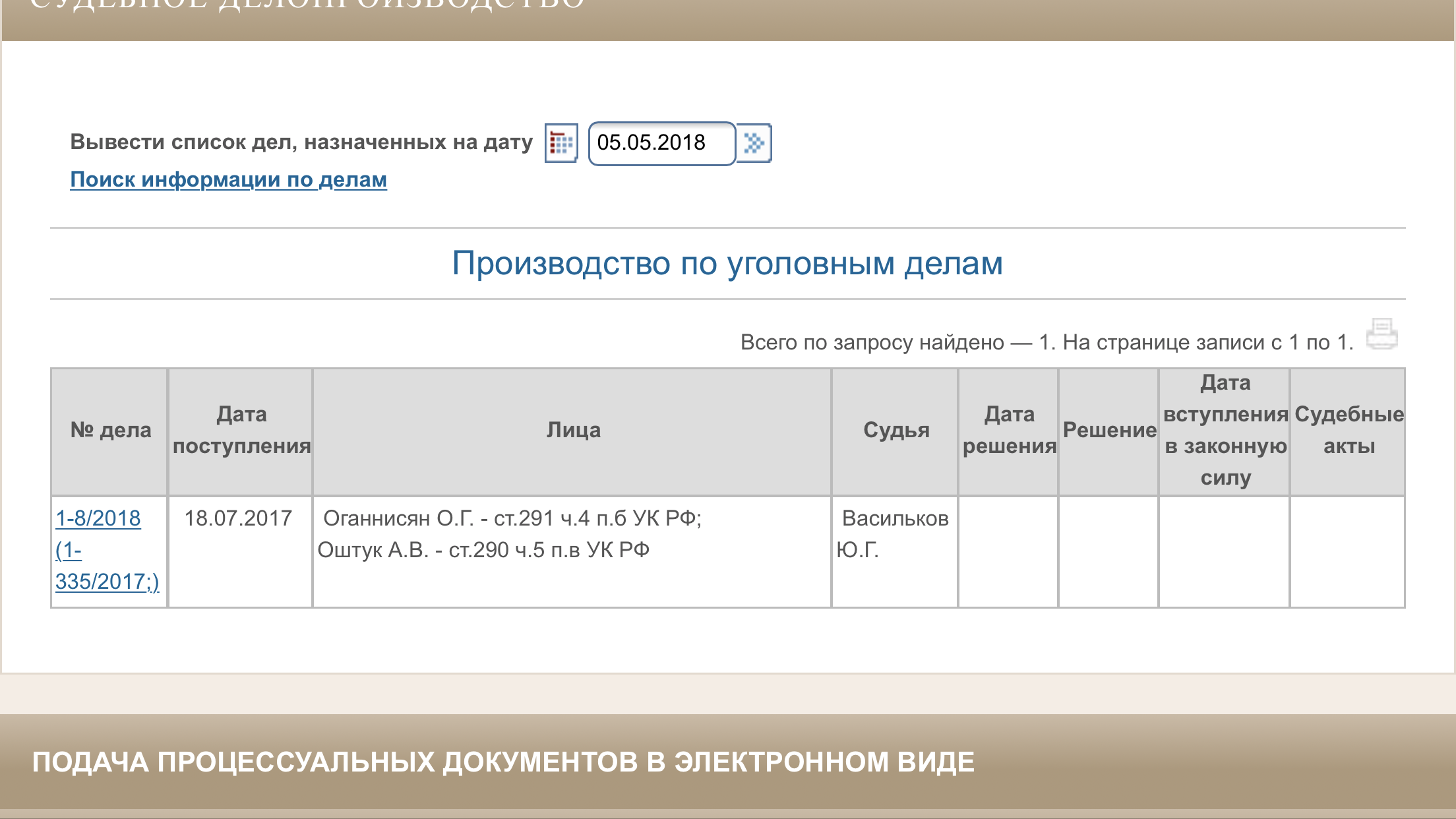1456x819 pixels.
Task: Click the "Судебные акты" column header
Action: coord(1349,431)
